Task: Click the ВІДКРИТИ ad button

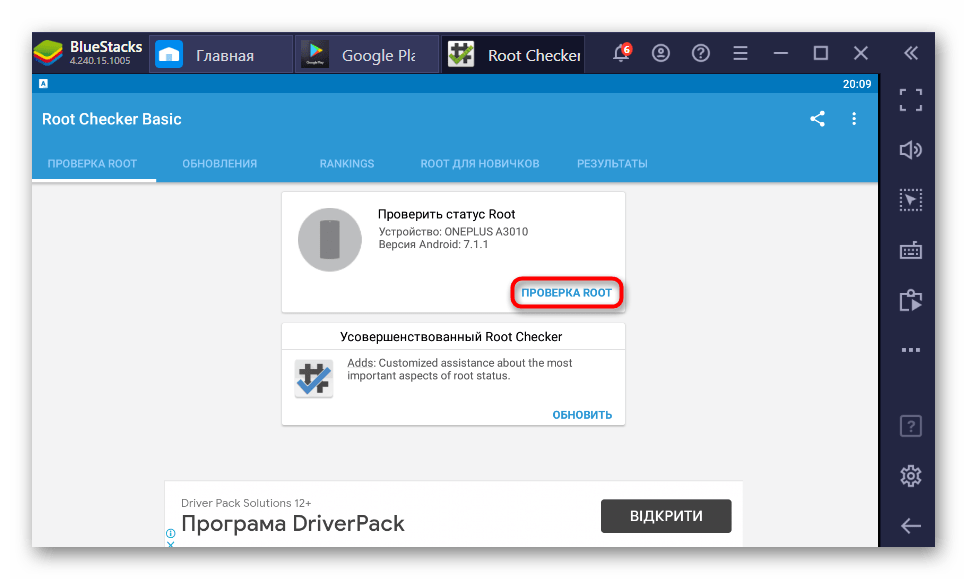Action: click(666, 516)
